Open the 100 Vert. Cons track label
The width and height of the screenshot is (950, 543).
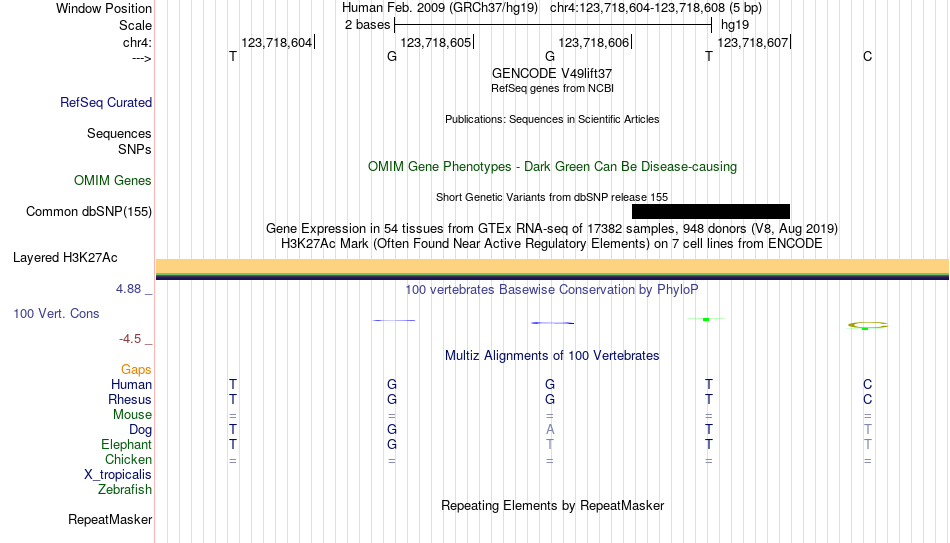(x=56, y=313)
